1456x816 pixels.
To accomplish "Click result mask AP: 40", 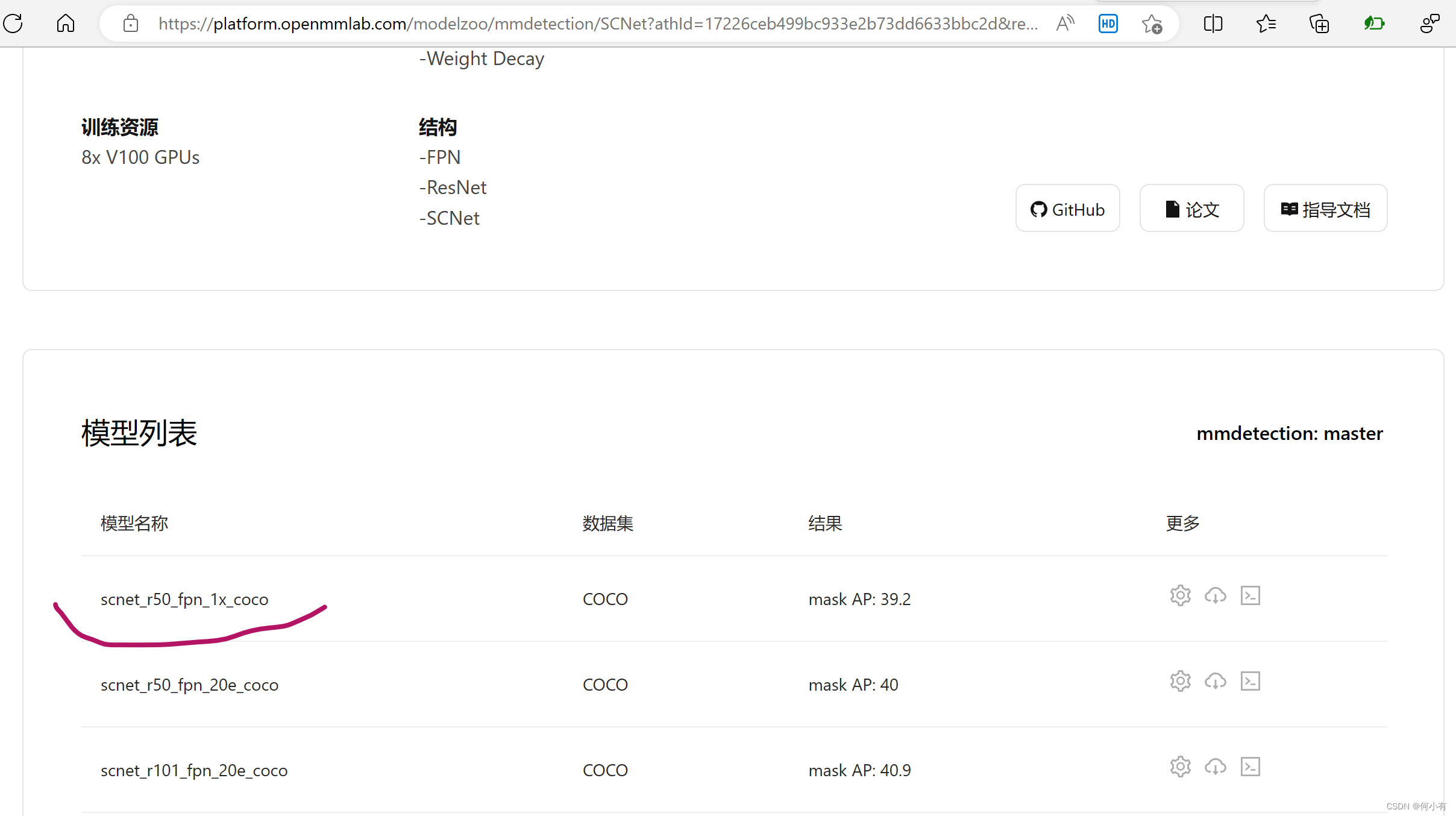I will [x=853, y=685].
